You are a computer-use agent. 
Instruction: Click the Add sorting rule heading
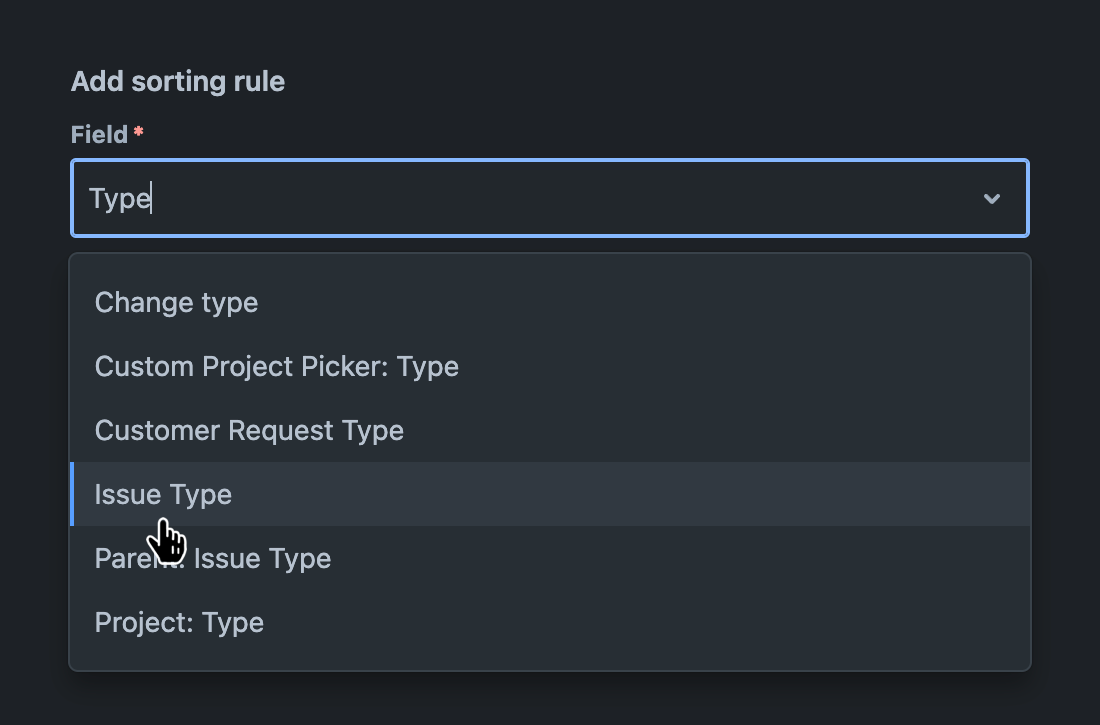pyautogui.click(x=177, y=81)
